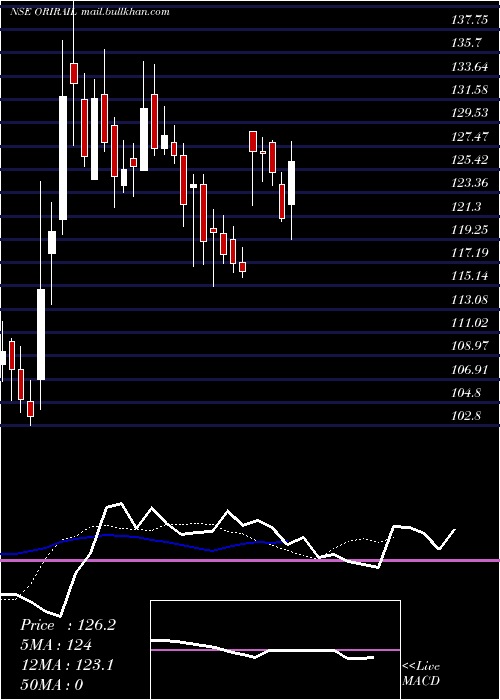Click the 119.25 price axis label
The width and height of the screenshot is (500, 700).
coord(470,229)
